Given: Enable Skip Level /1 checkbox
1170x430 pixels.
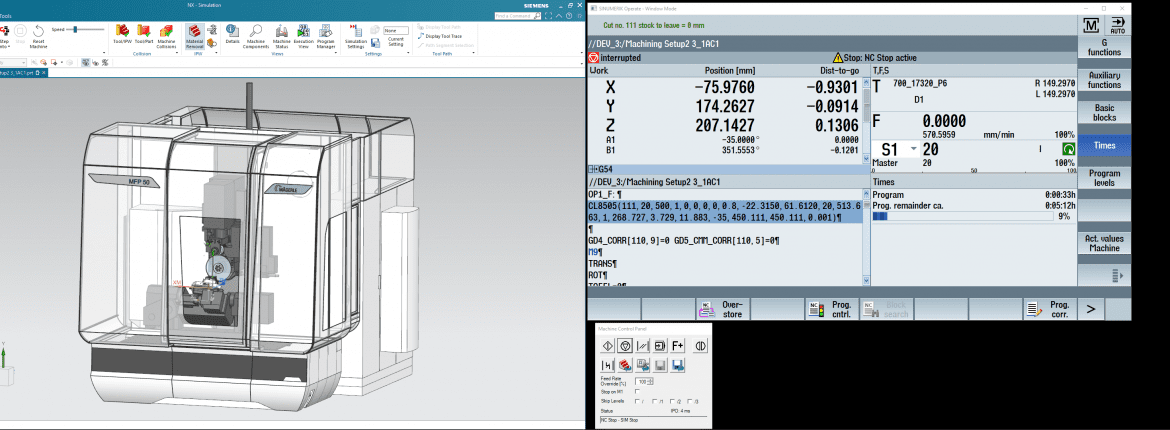Looking at the screenshot, I should [x=654, y=401].
